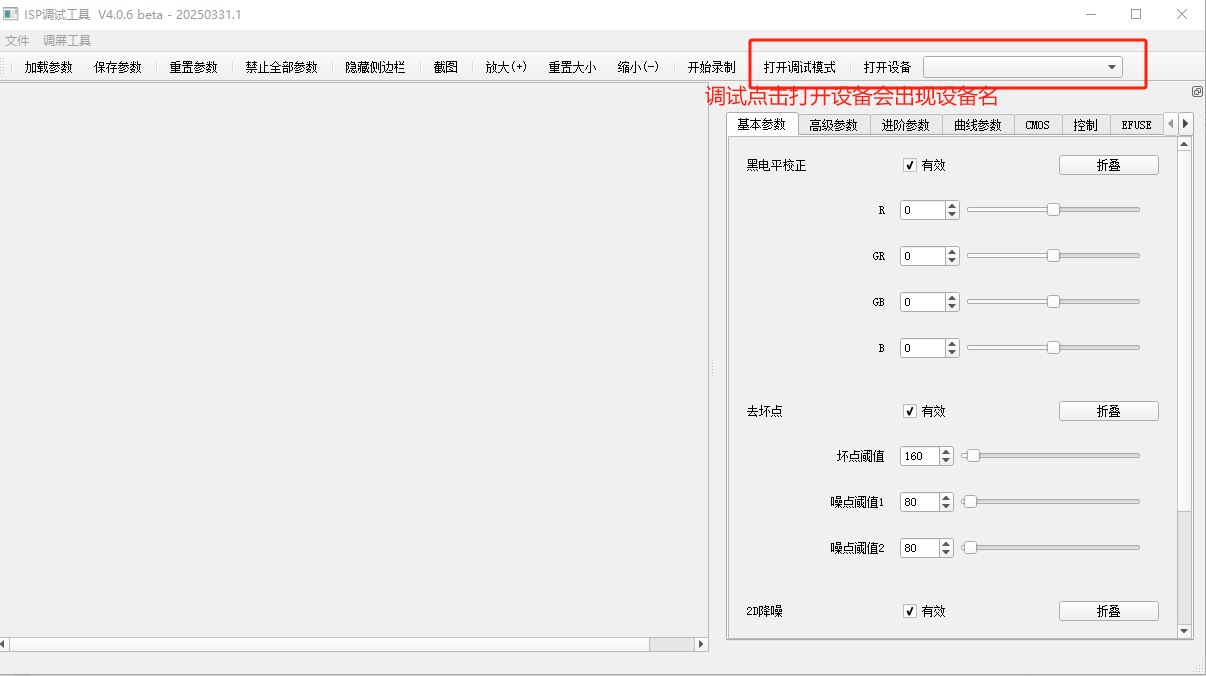
Task: Toggle 黑电平校正 有效 checkbox
Action: [x=910, y=166]
